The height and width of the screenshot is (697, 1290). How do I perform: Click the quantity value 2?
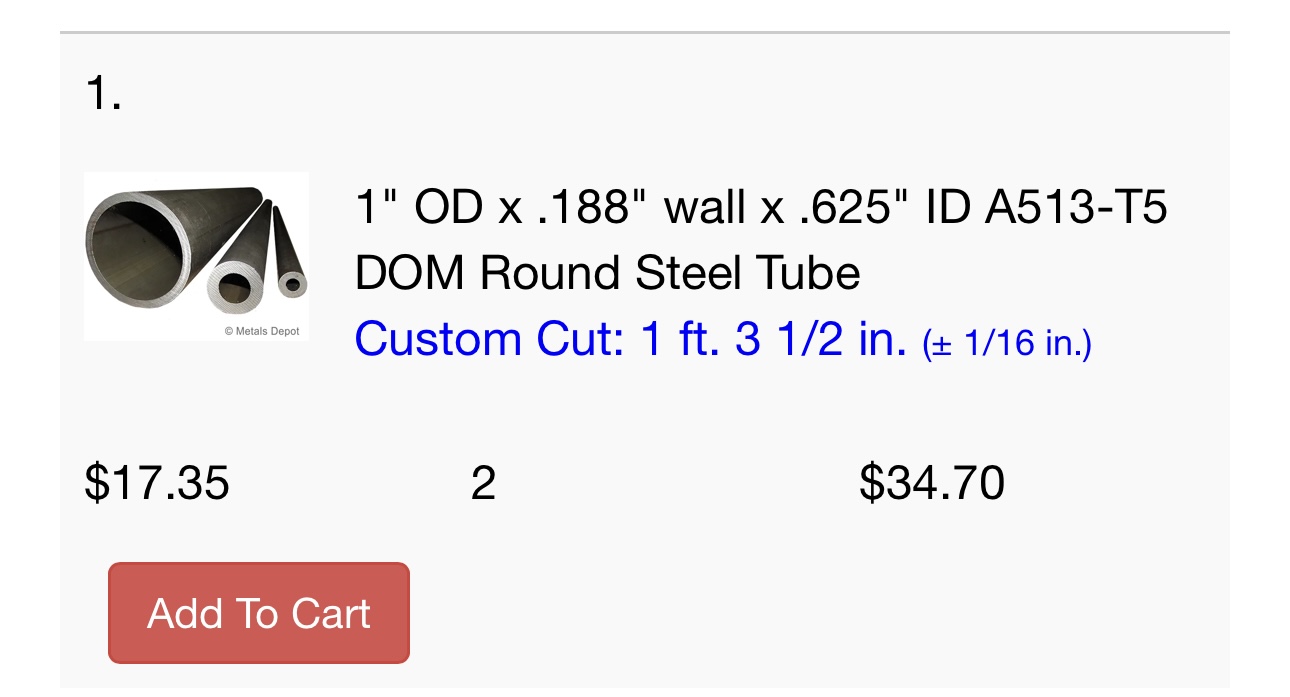483,483
